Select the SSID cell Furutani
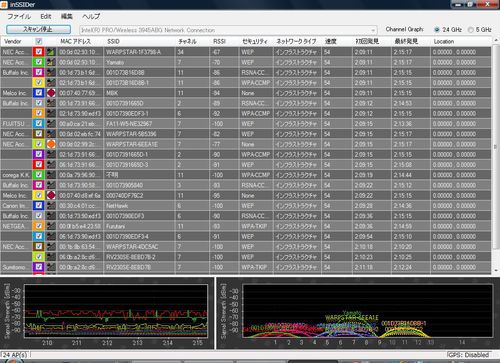500x363 pixels. tap(139, 226)
